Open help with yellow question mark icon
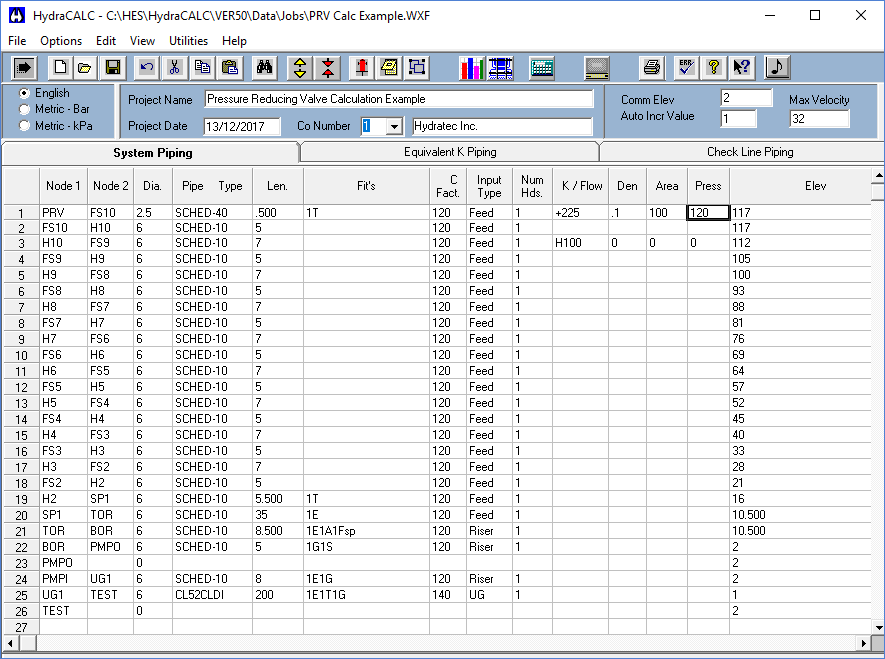The image size is (885, 659). 714,68
